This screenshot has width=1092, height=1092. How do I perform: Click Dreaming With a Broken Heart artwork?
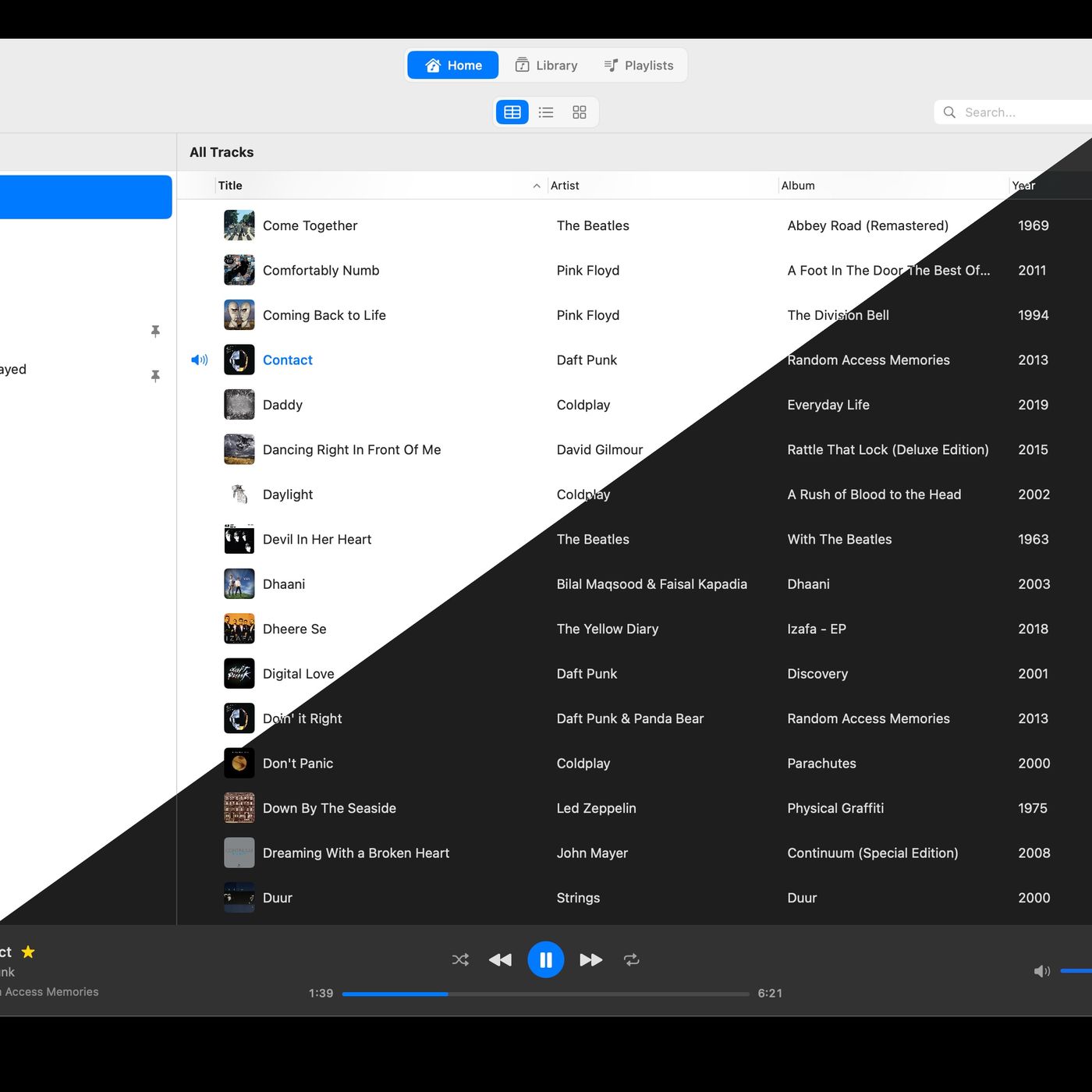tap(239, 853)
